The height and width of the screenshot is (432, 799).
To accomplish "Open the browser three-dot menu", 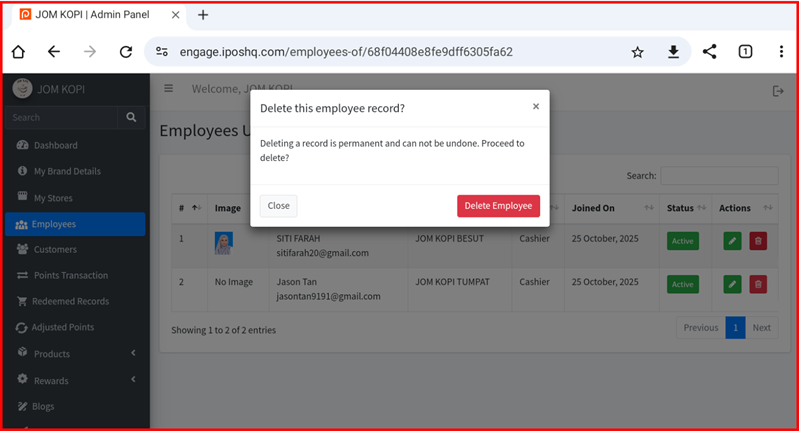I will tap(781, 52).
